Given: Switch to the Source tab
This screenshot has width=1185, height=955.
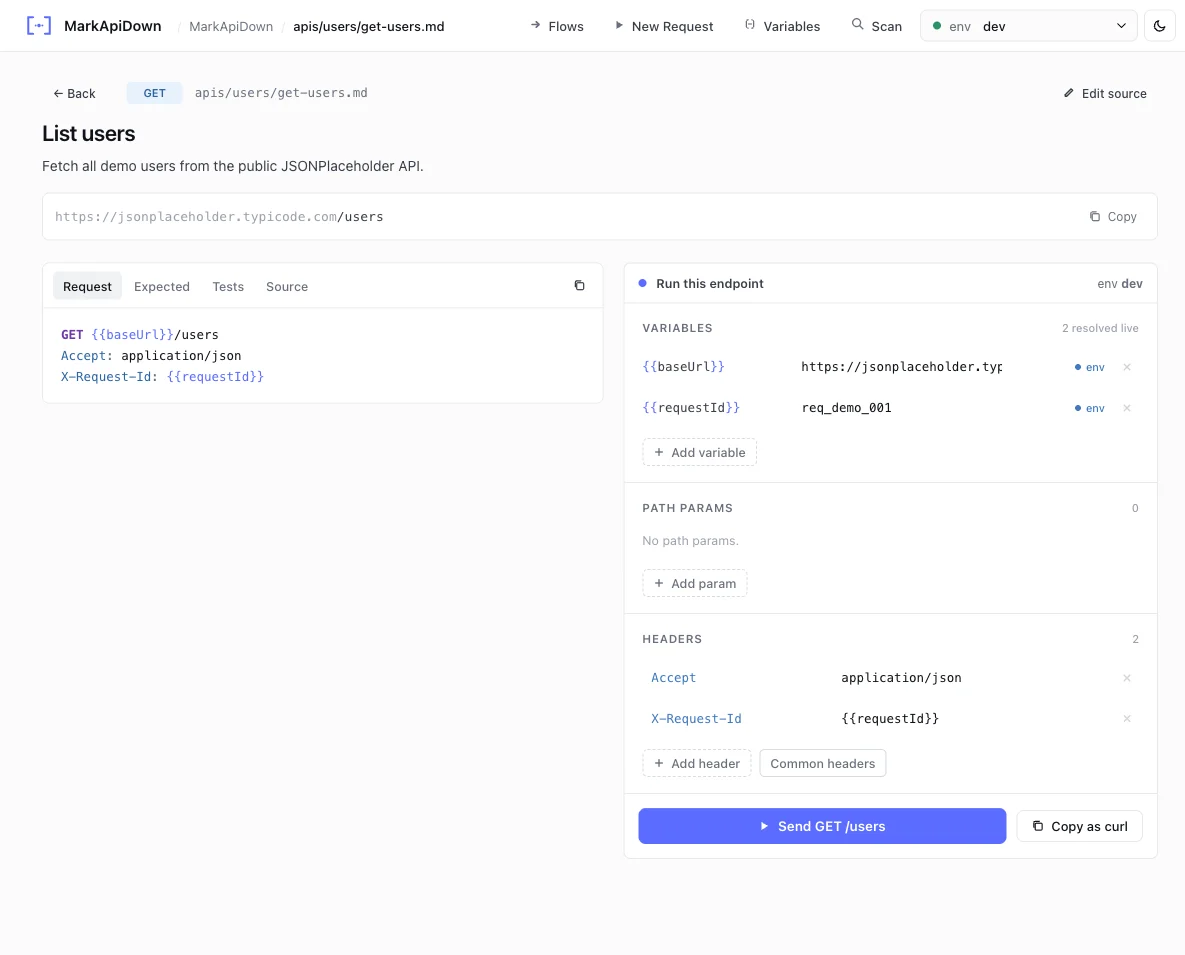Looking at the screenshot, I should 287,286.
